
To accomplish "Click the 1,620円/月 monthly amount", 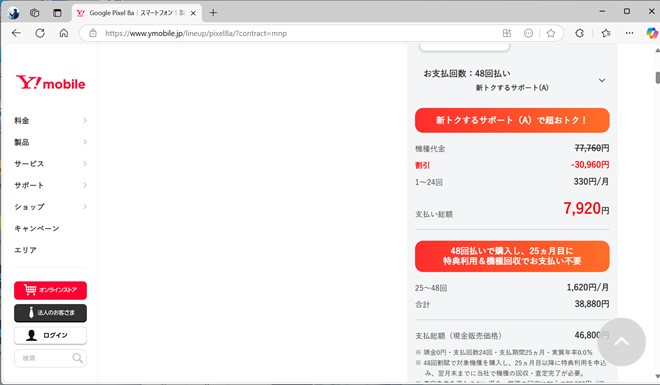I will (x=588, y=287).
